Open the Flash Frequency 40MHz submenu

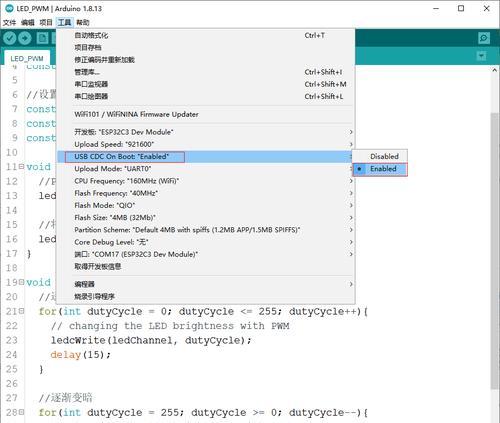click(205, 193)
